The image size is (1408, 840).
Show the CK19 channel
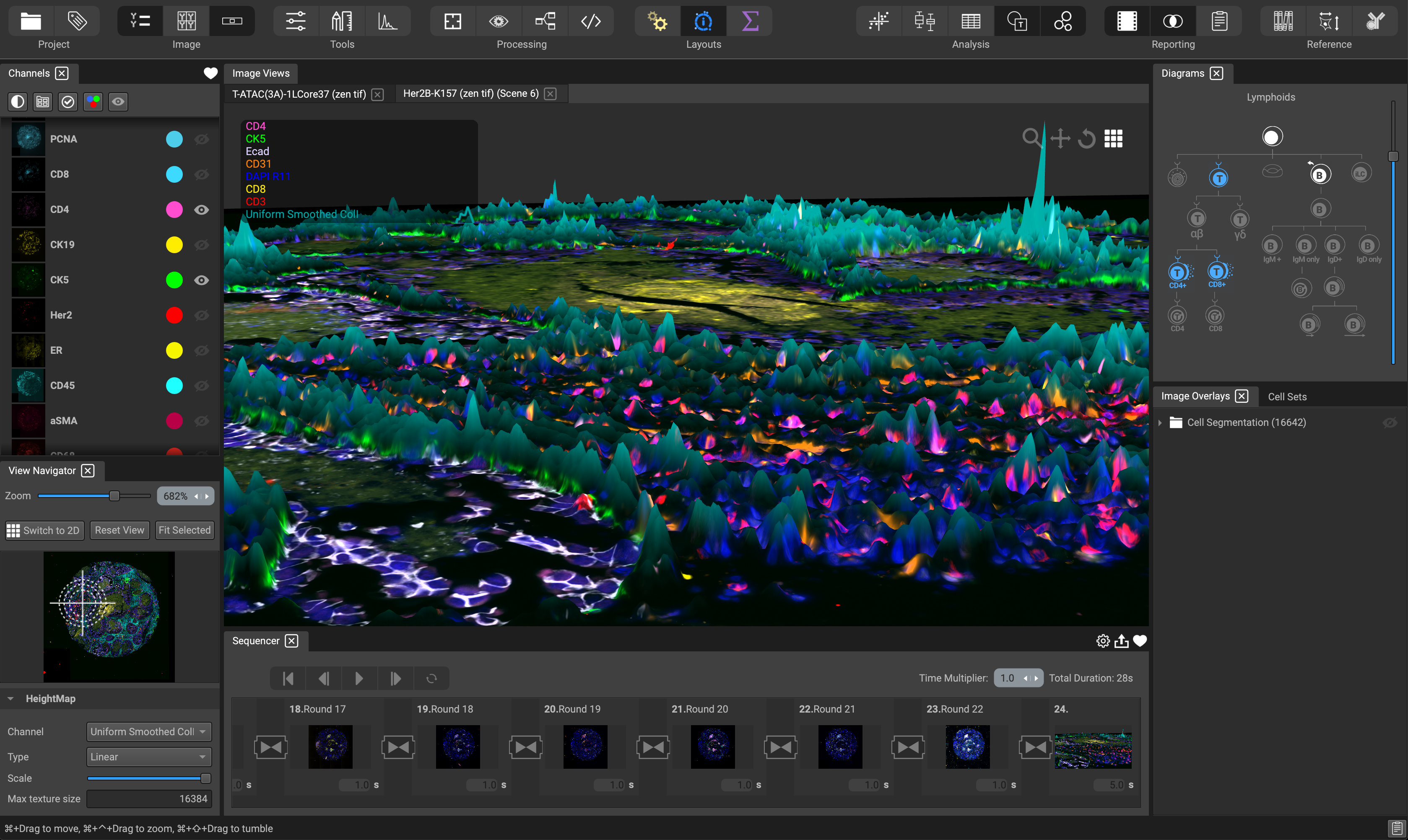pos(202,244)
